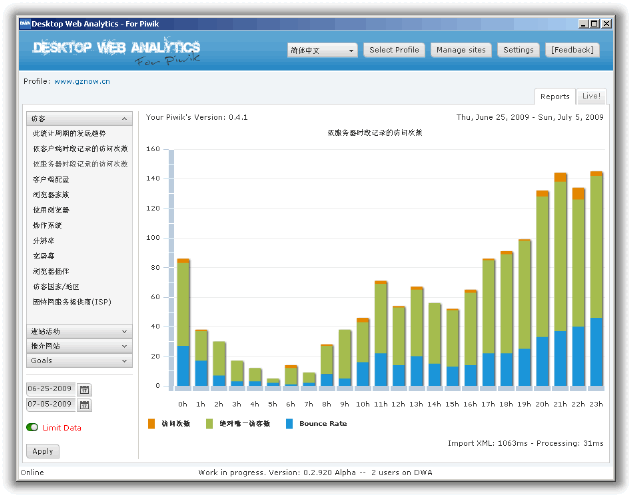This screenshot has width=632, height=497.
Task: Open the www.gznow.cn profile link
Action: (82, 81)
